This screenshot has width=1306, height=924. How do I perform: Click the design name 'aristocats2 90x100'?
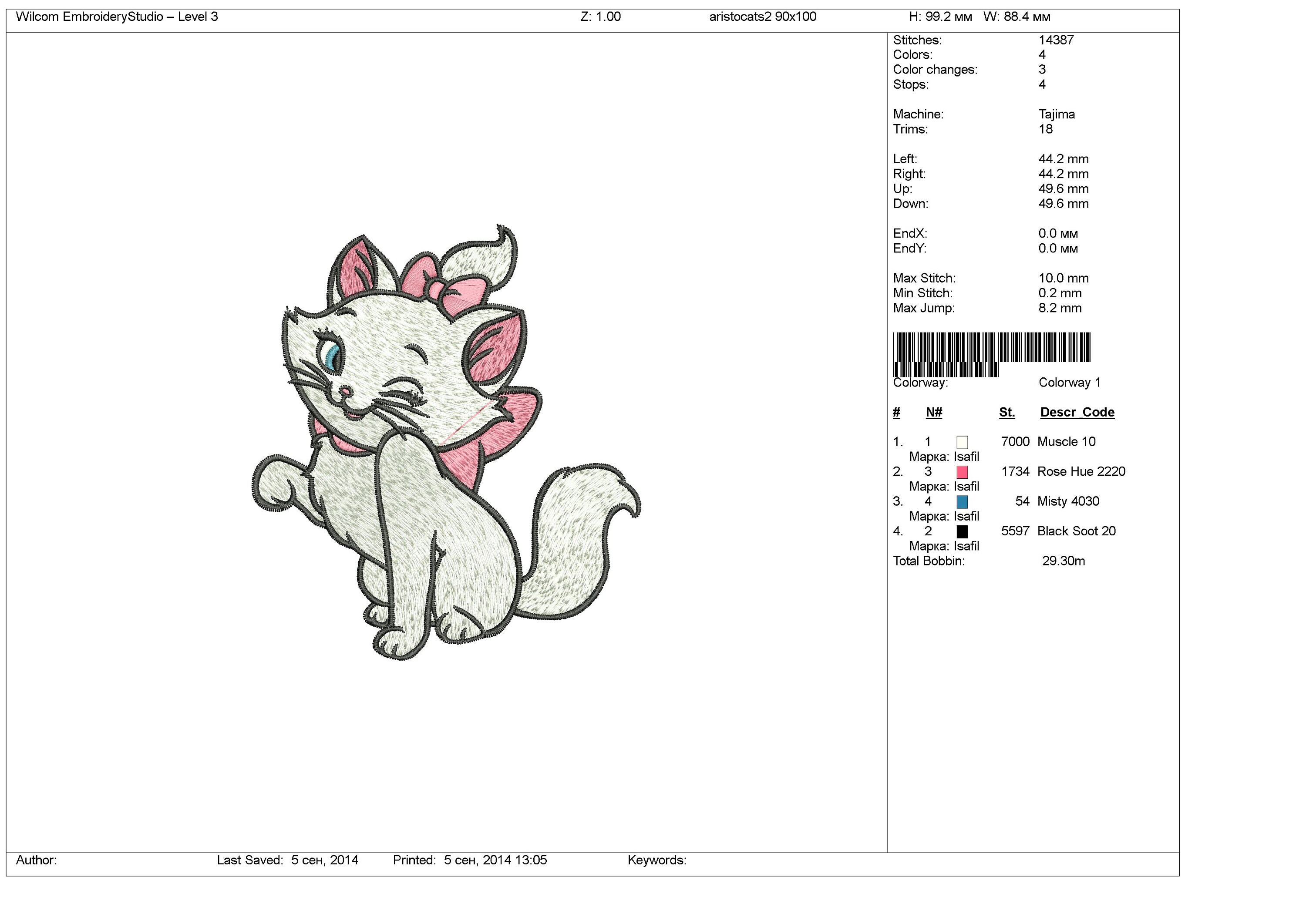tap(763, 17)
